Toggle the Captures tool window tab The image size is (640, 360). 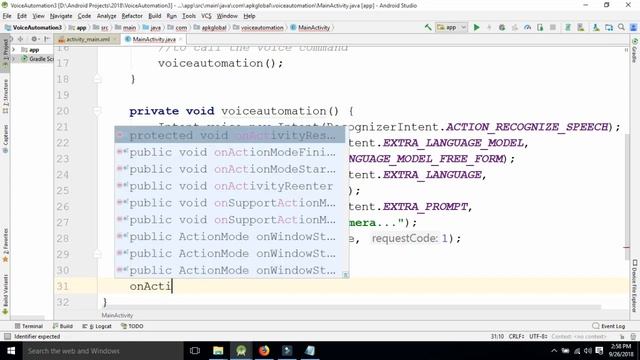[5, 139]
